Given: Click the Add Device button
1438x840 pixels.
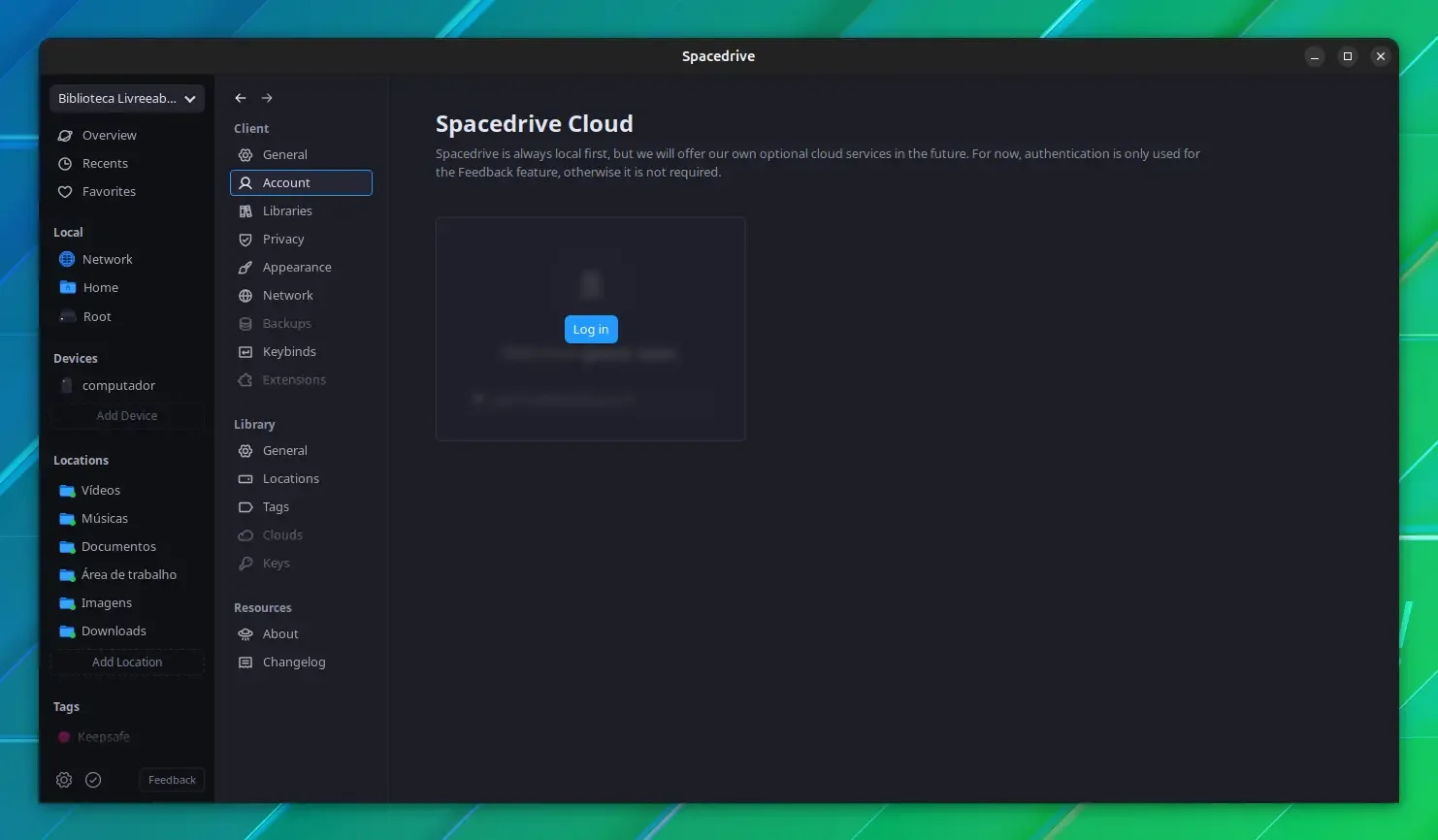Looking at the screenshot, I should [127, 416].
